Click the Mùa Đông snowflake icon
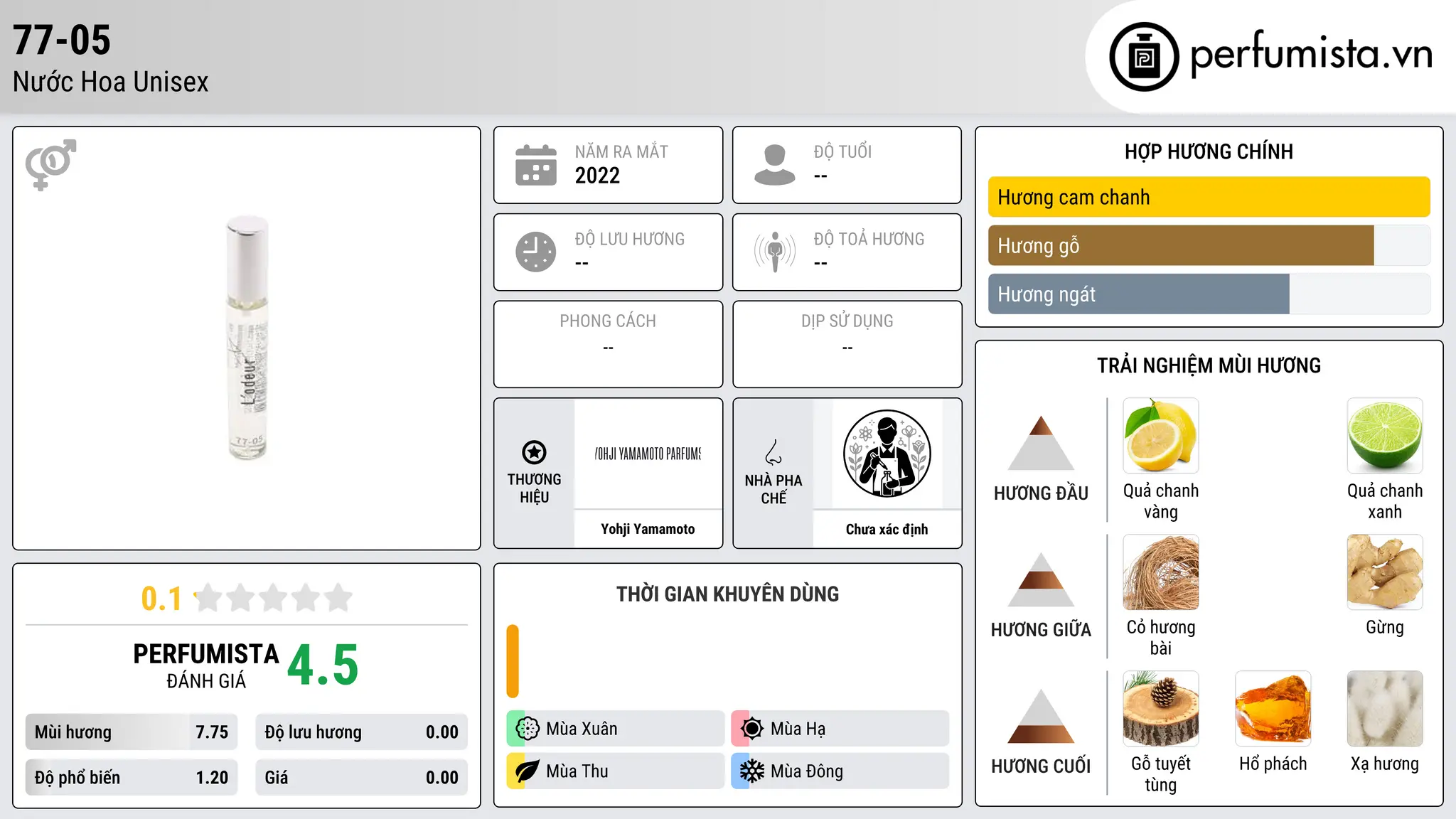1456x819 pixels. click(752, 771)
